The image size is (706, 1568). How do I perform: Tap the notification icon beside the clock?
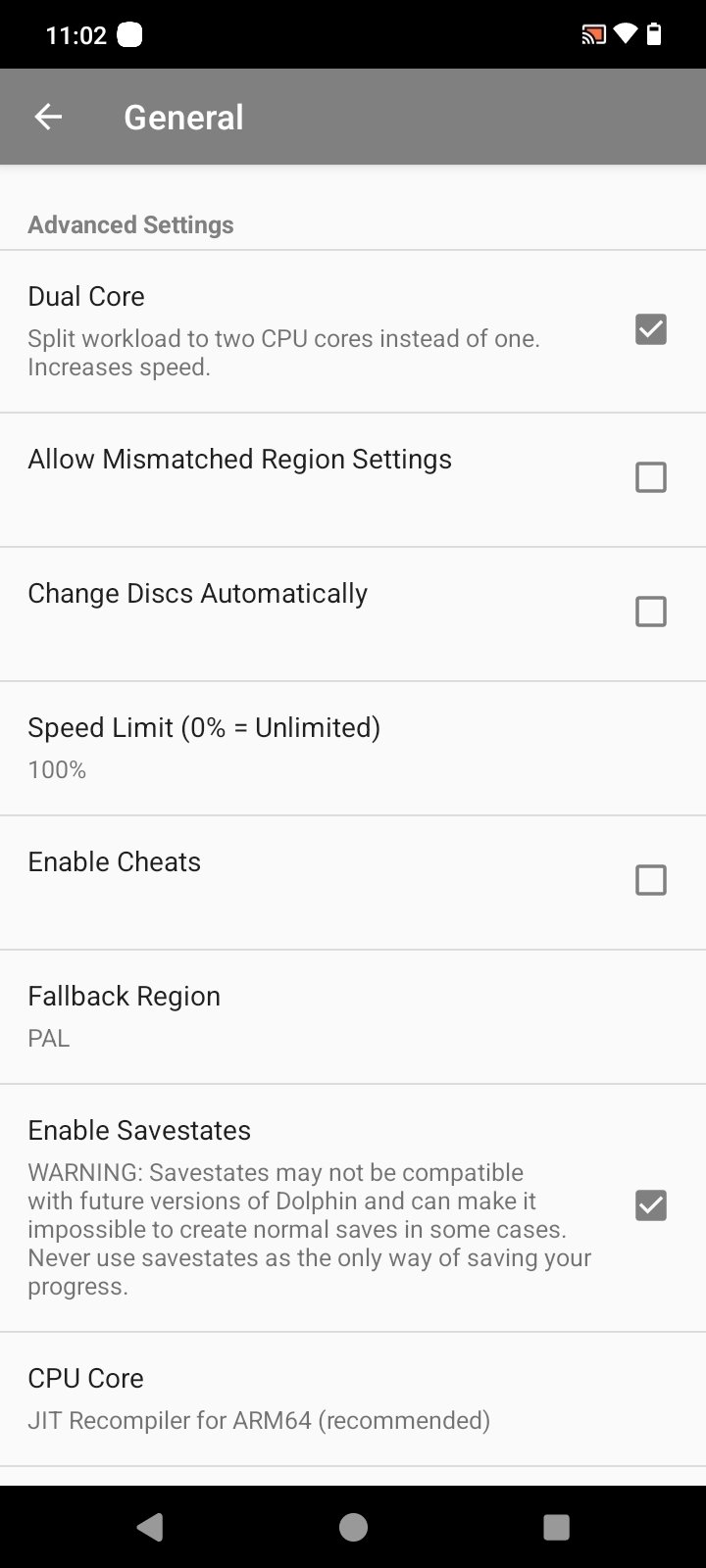pos(129,36)
